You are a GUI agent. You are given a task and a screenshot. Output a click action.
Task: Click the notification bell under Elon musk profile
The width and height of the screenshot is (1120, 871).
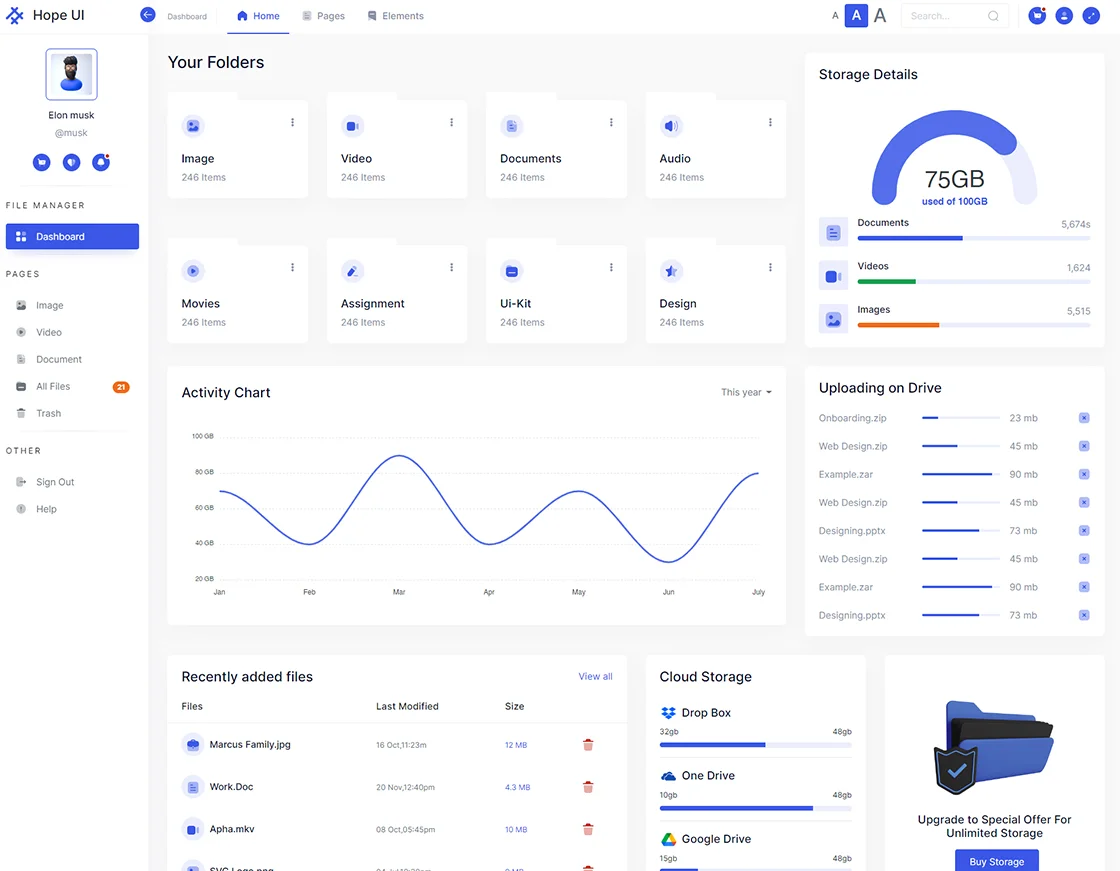point(100,162)
